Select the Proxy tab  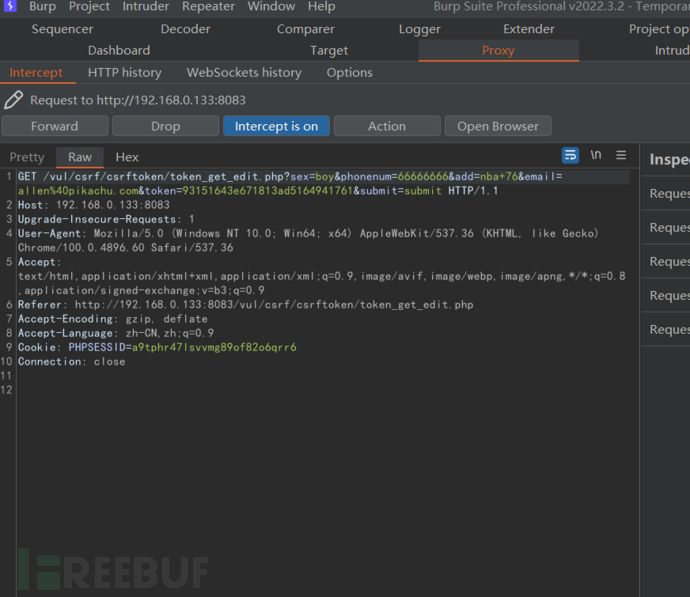[x=498, y=50]
